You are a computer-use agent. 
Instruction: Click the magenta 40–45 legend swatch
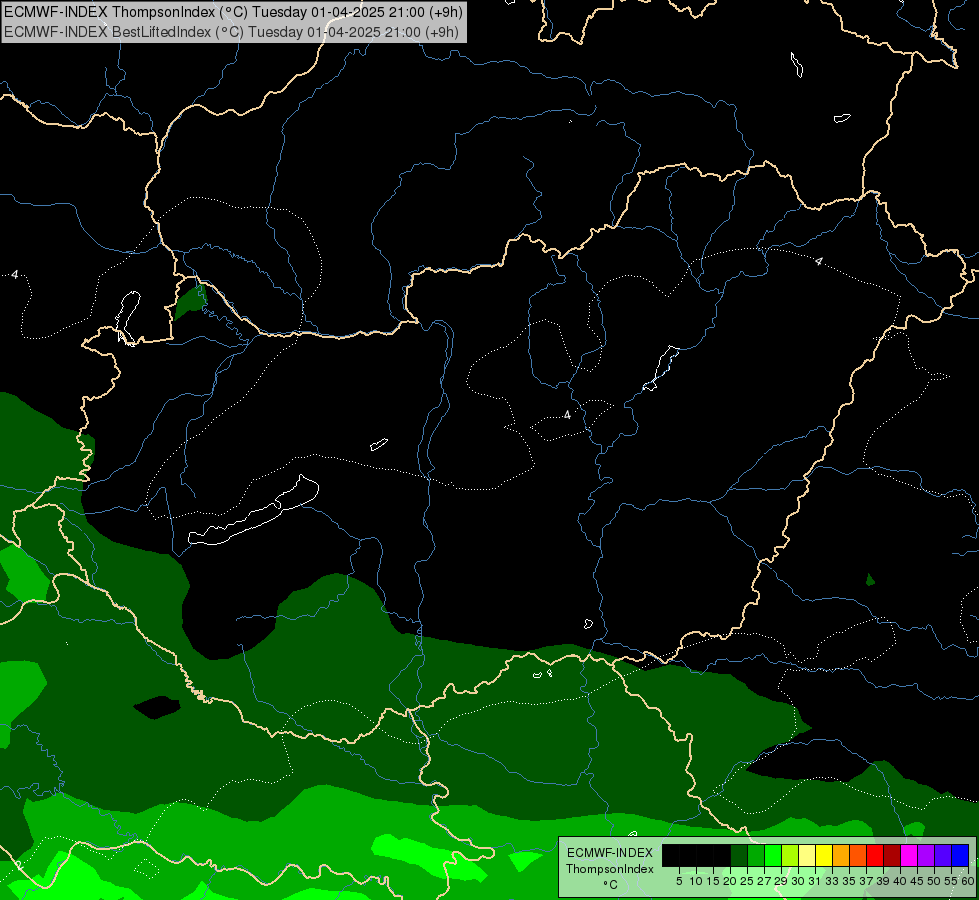pos(909,855)
